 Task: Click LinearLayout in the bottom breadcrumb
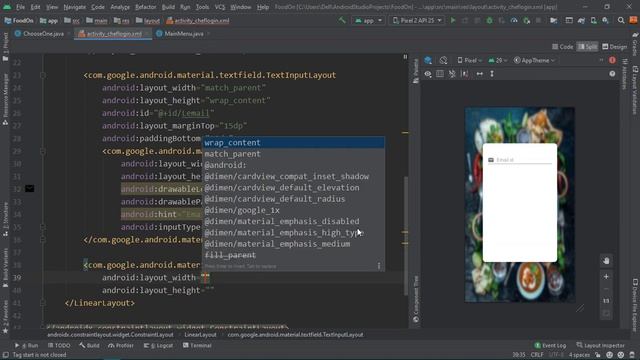click(x=200, y=335)
